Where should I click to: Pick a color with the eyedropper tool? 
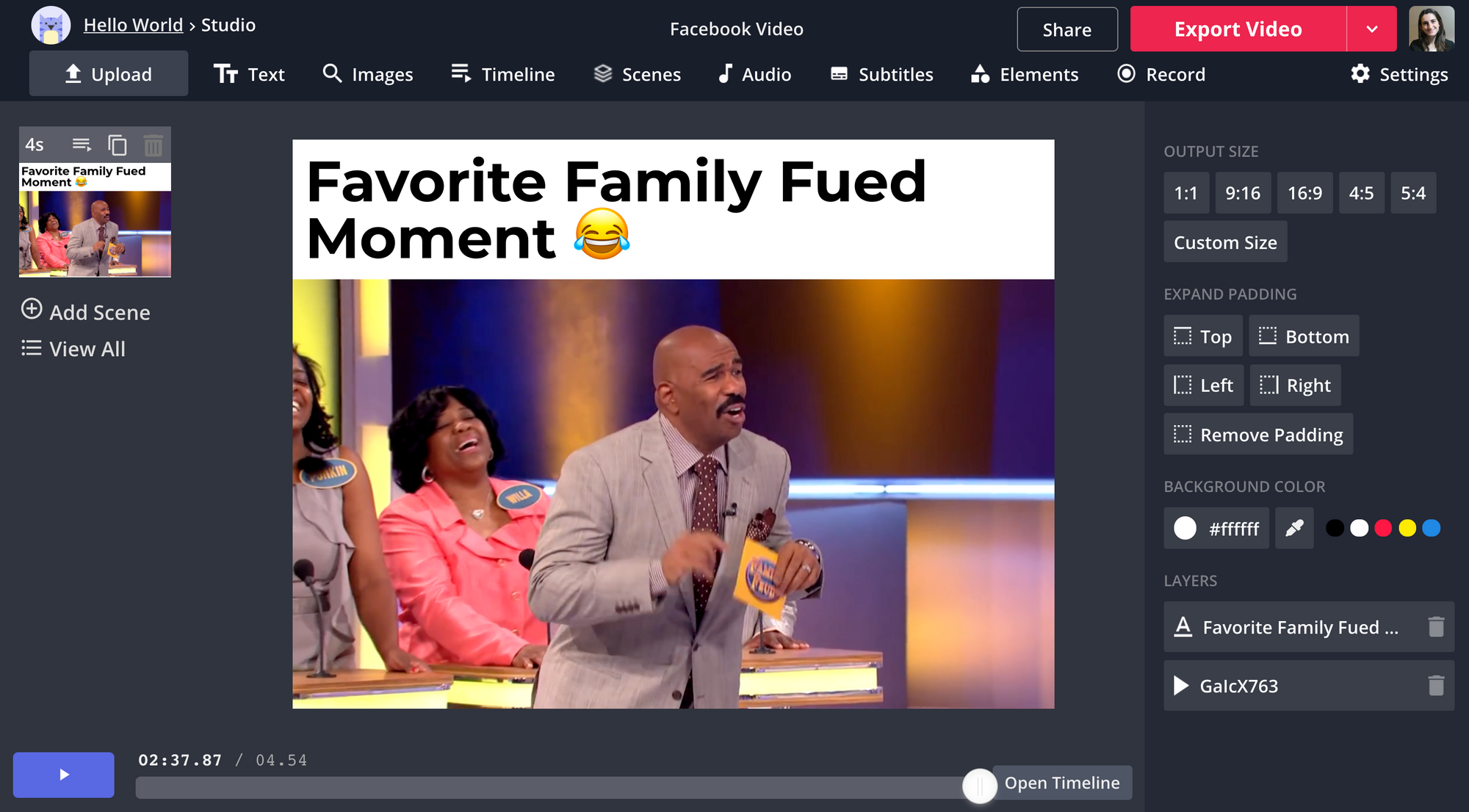pos(1294,528)
